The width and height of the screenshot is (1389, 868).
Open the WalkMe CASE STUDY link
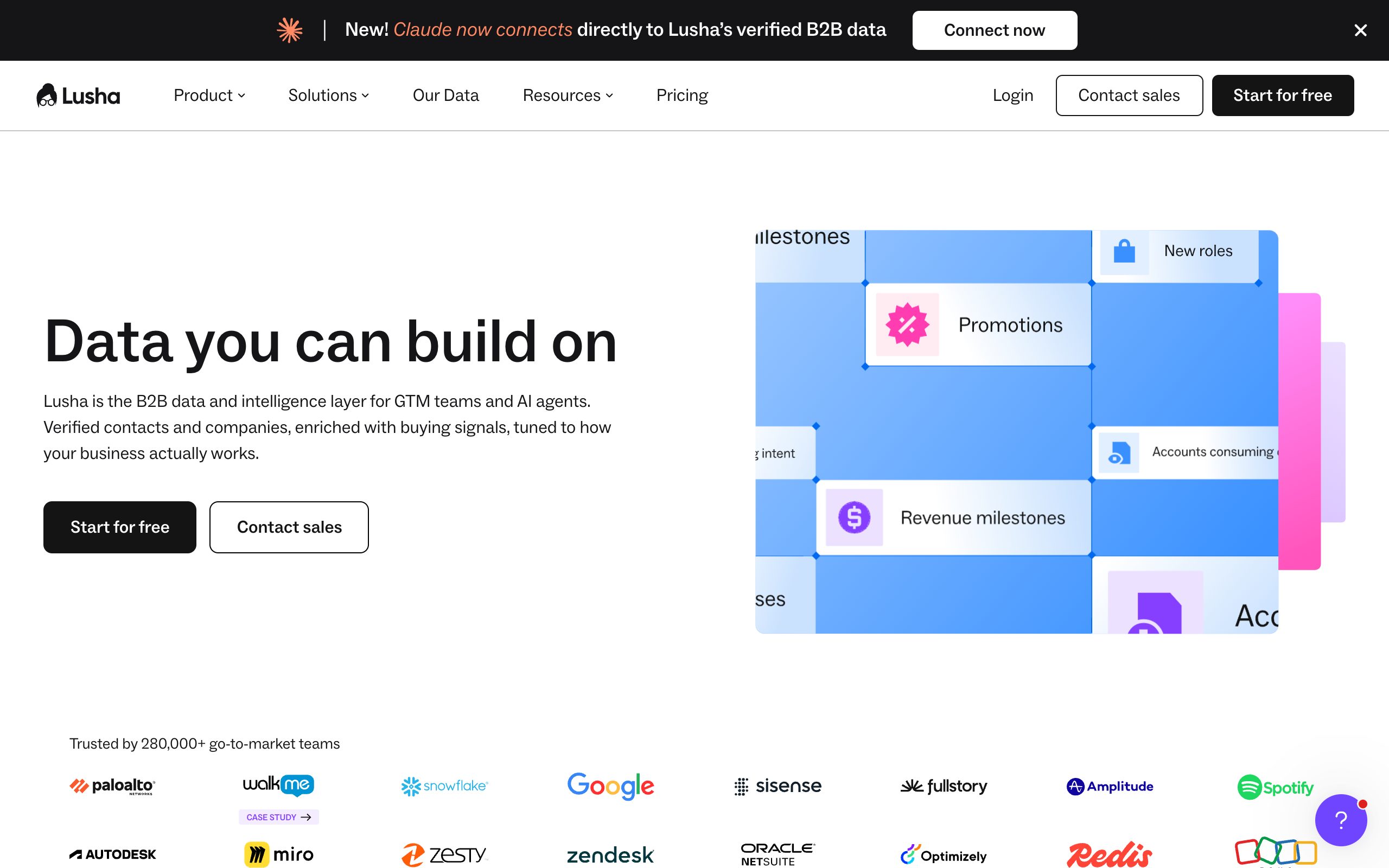(279, 817)
